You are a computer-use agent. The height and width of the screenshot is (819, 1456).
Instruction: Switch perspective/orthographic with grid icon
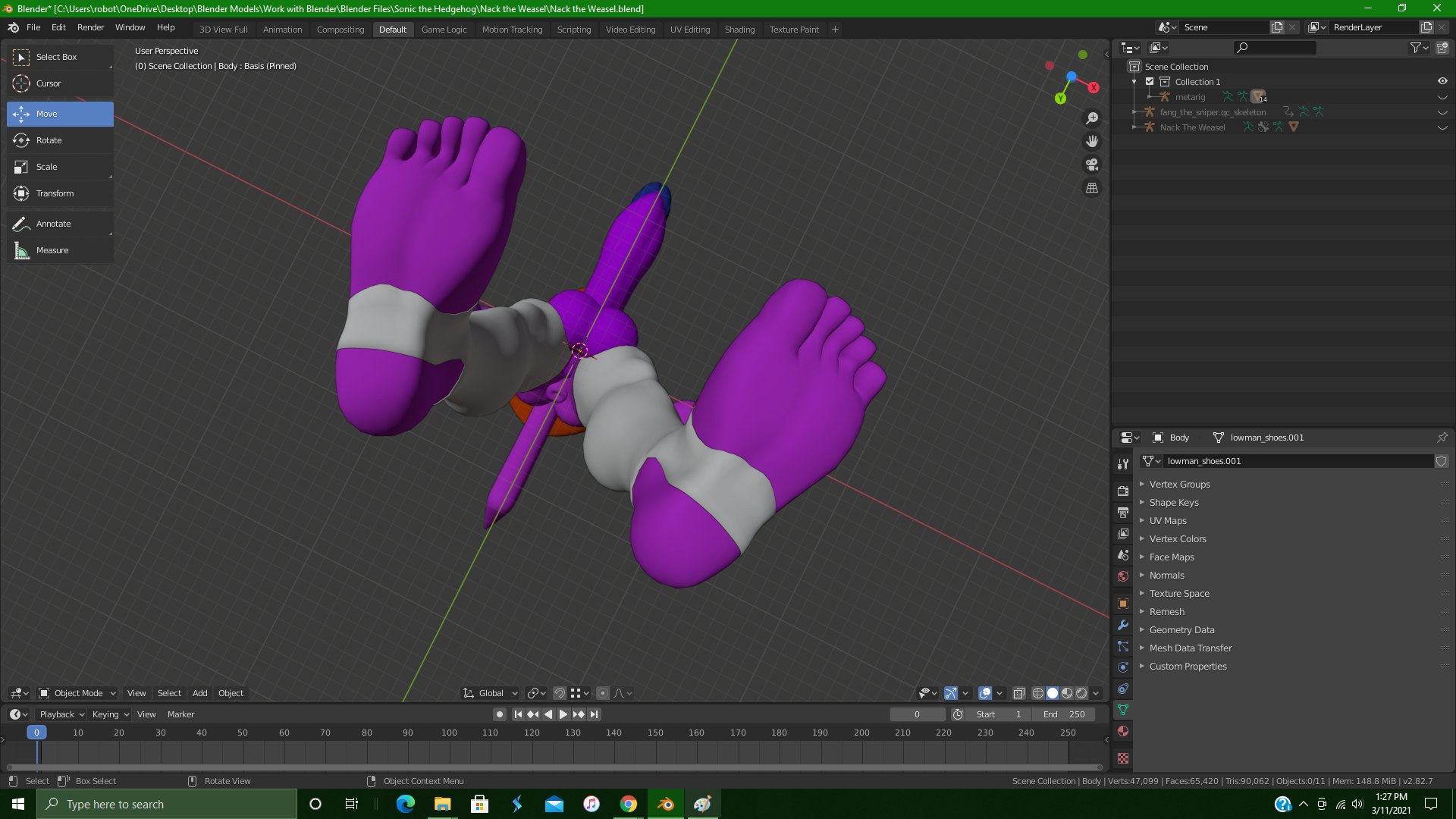pos(1092,188)
